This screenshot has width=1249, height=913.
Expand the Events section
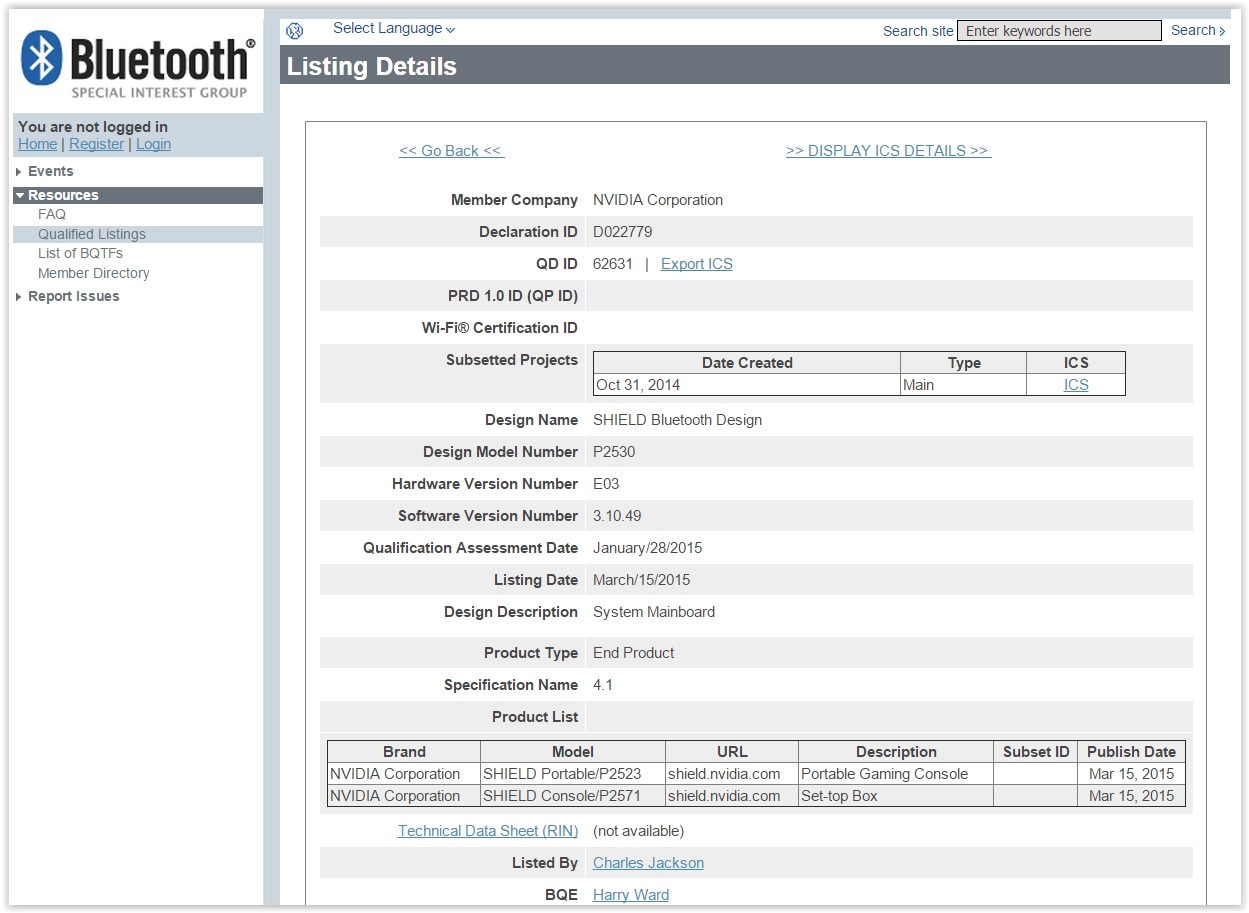click(50, 171)
